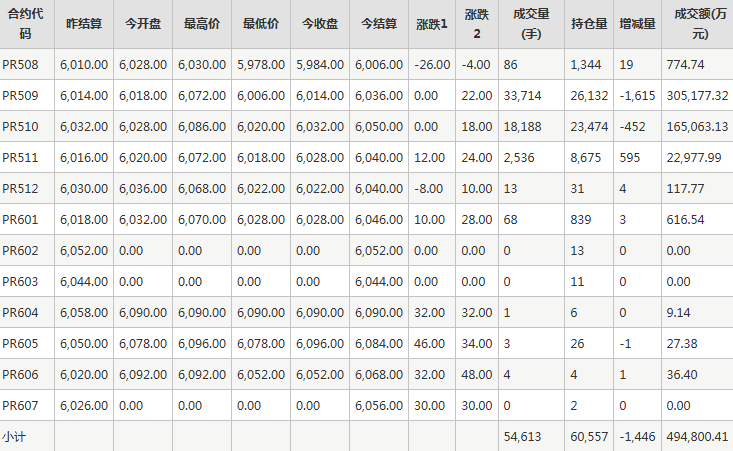Click PR601 turnover 616.54
Image resolution: width=733 pixels, height=451 pixels.
pos(685,220)
